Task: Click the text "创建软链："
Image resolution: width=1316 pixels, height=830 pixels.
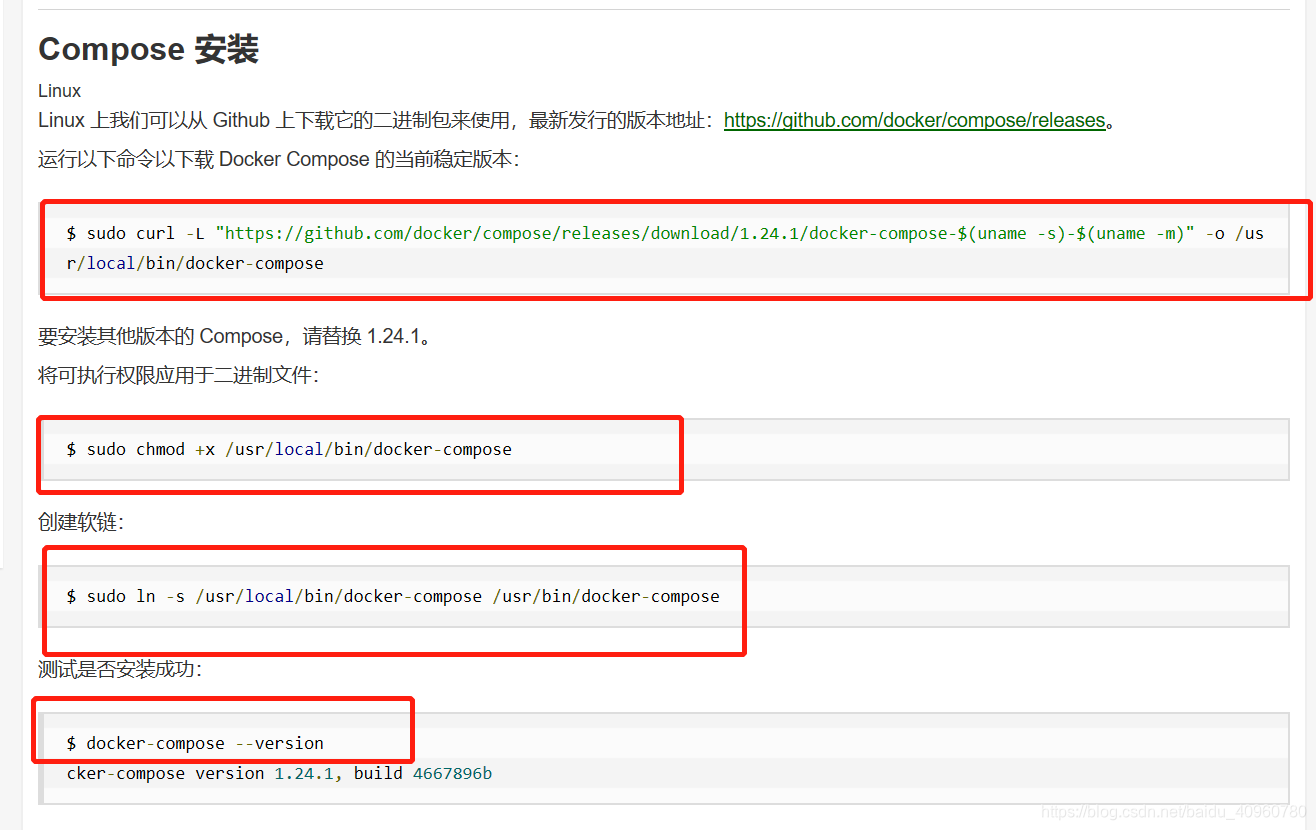Action: pos(81,523)
